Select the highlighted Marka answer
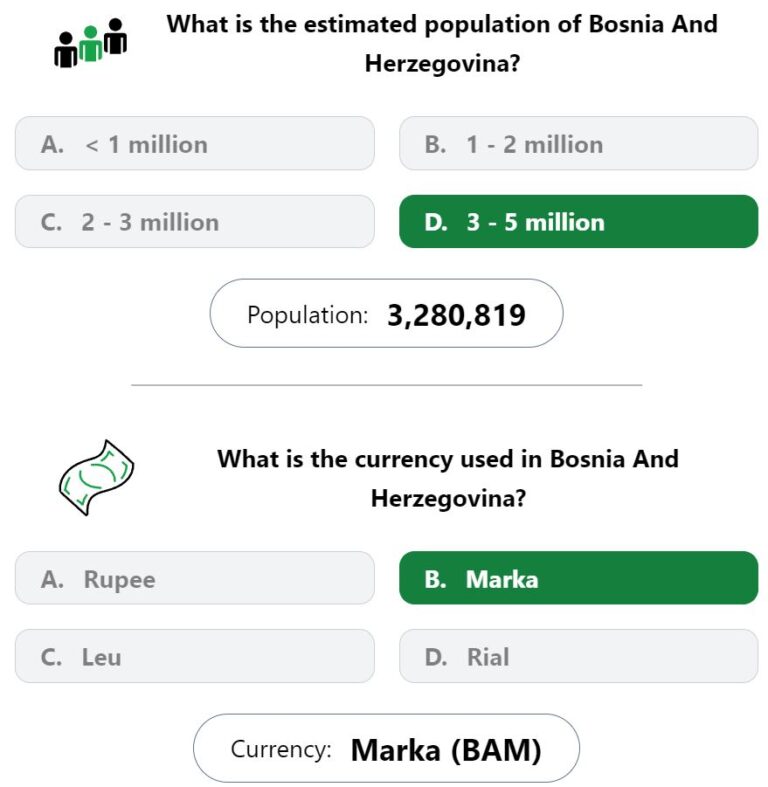 tap(578, 578)
